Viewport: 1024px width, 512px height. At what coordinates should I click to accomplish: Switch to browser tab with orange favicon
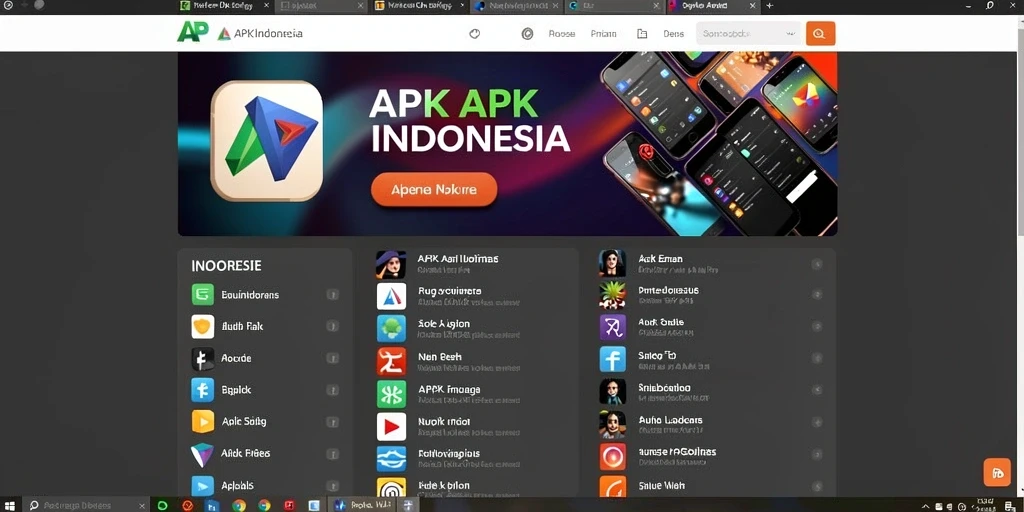[419, 6]
